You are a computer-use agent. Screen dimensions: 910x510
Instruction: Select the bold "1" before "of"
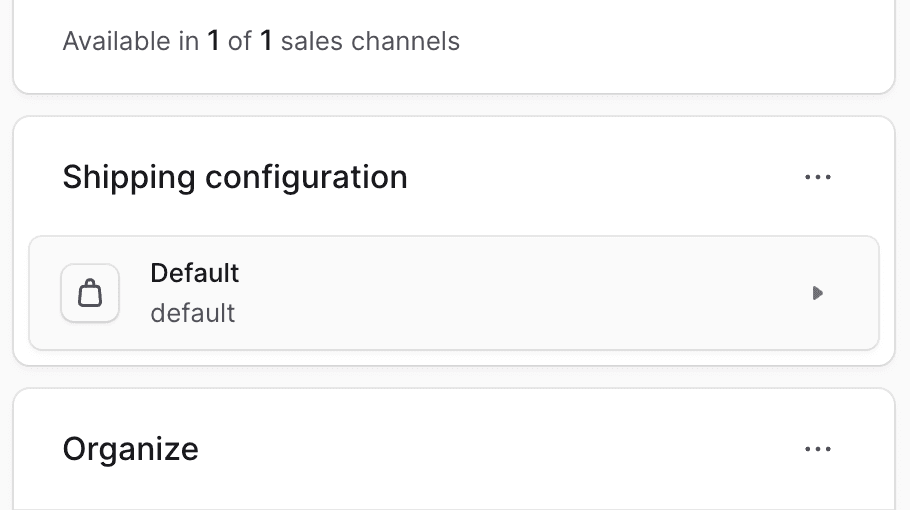[213, 42]
